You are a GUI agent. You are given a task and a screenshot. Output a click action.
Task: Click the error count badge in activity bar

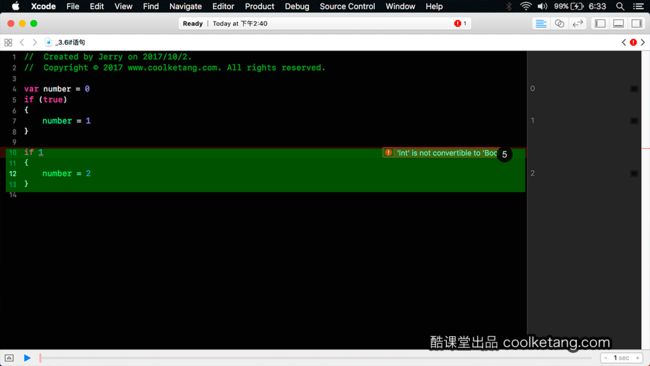pyautogui.click(x=460, y=23)
